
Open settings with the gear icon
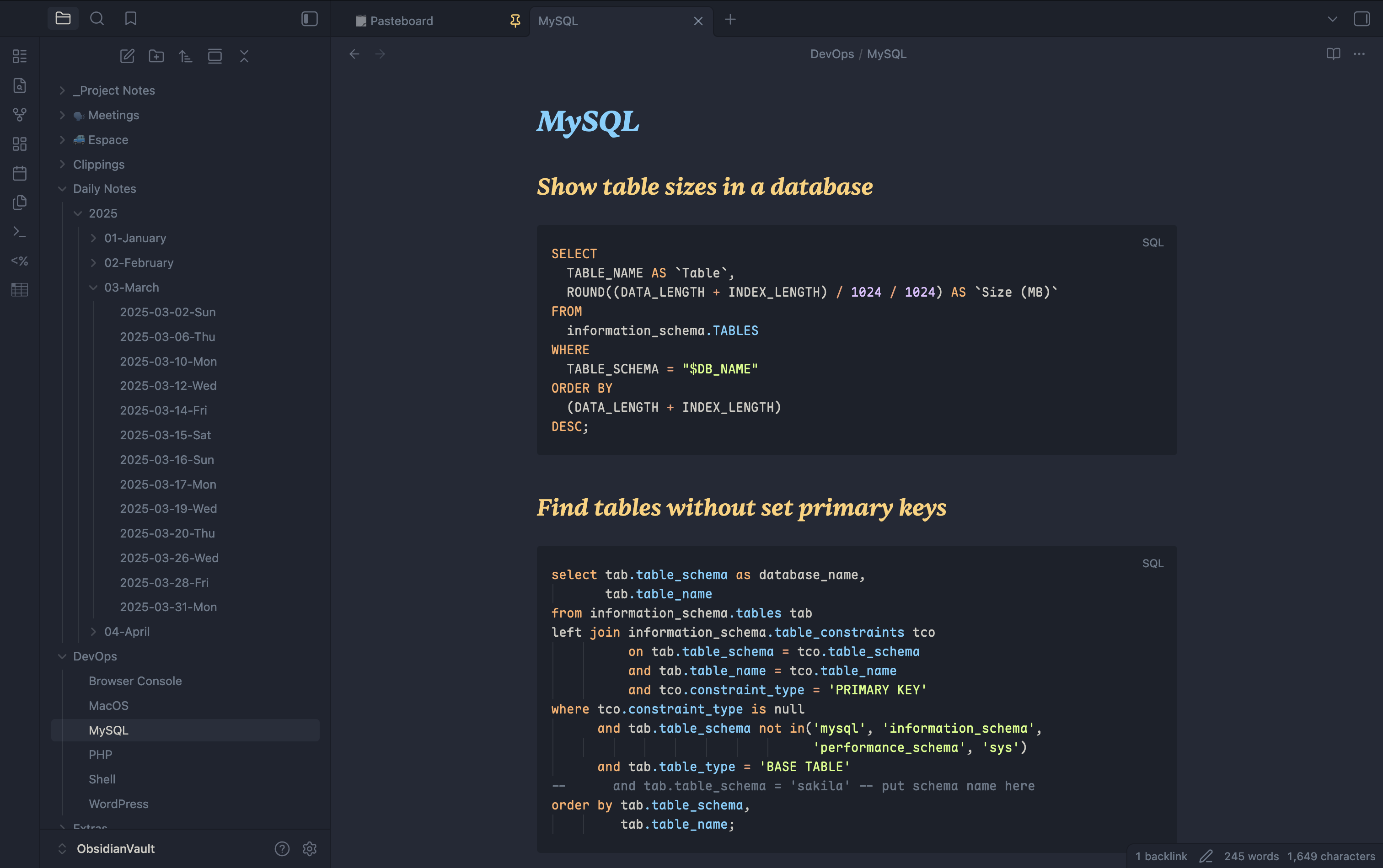click(310, 848)
